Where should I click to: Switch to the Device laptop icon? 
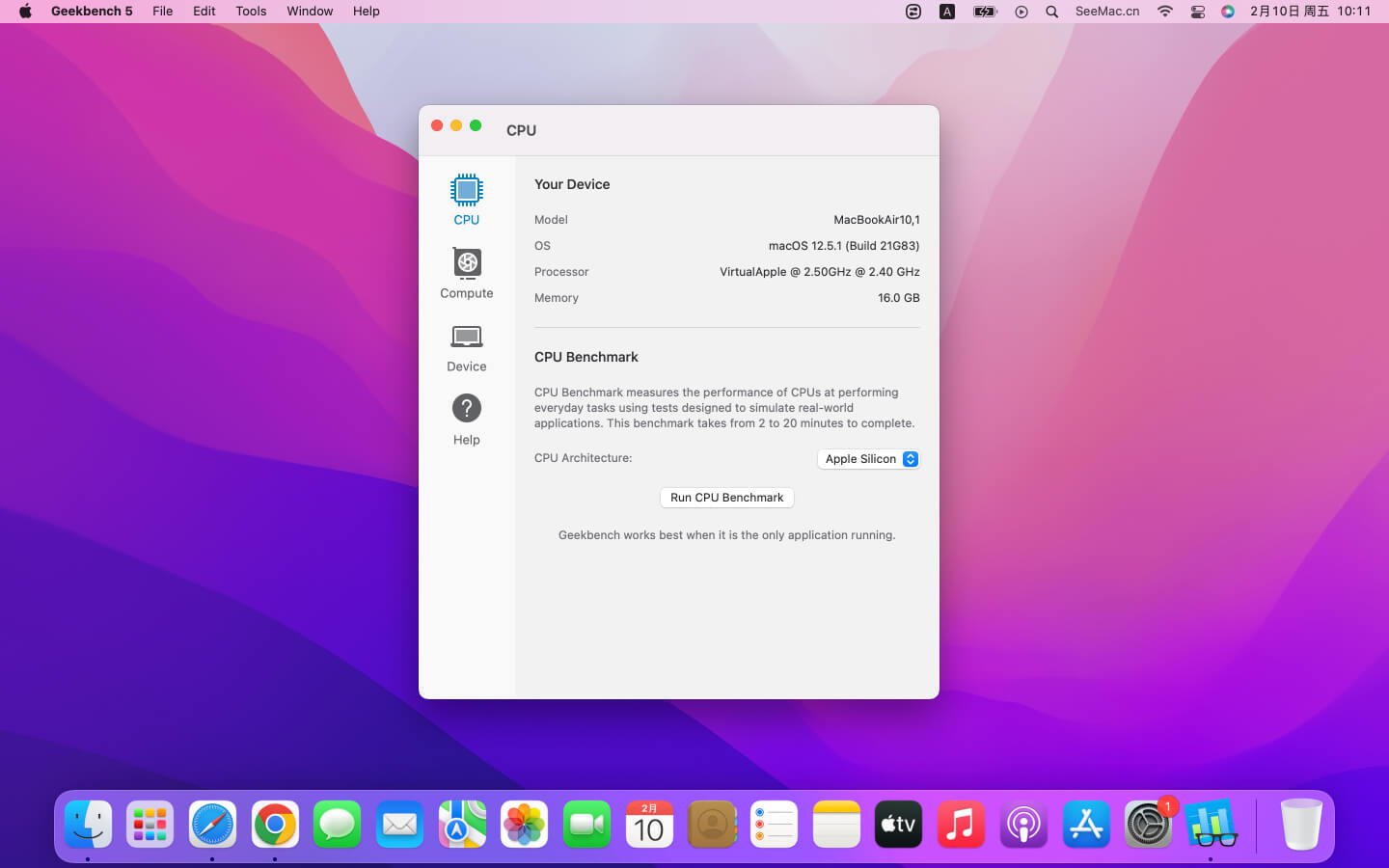coord(466,338)
